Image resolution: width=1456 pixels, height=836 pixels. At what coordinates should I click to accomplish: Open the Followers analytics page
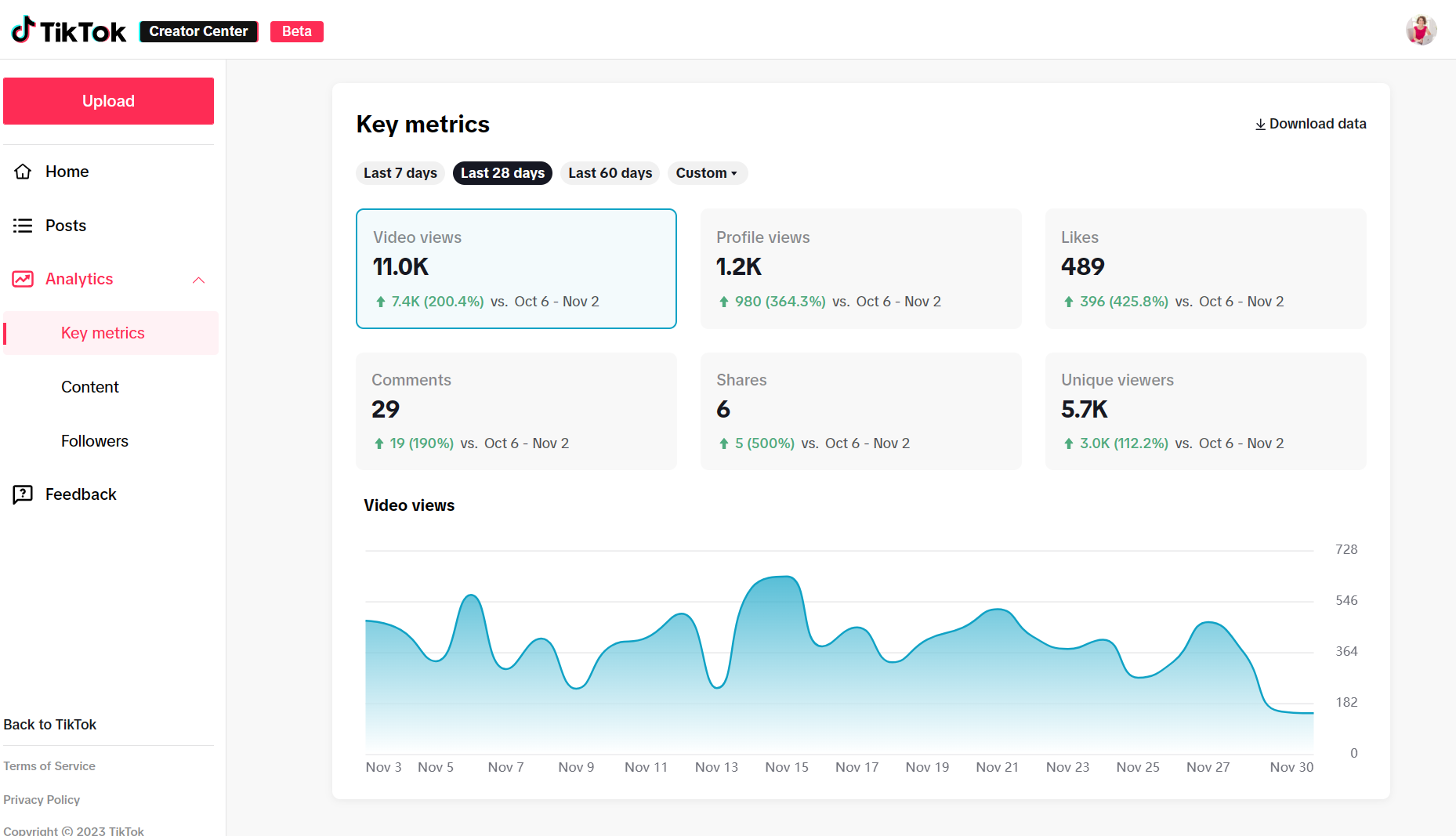95,441
